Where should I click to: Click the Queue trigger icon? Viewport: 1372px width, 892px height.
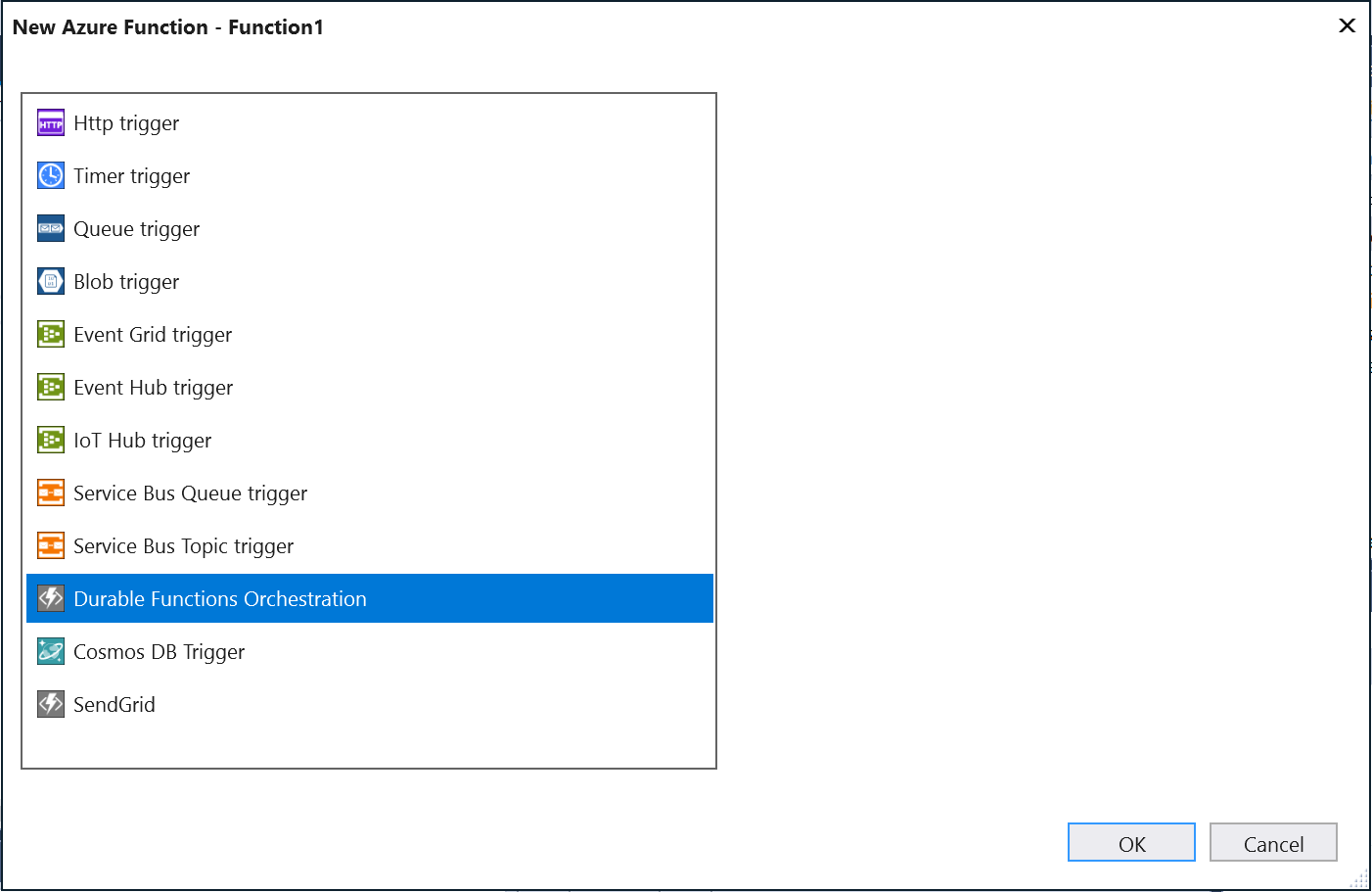[x=51, y=229]
